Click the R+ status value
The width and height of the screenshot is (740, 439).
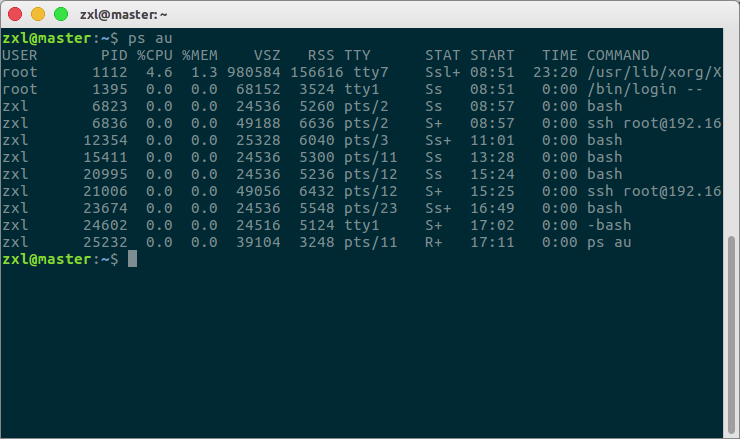pos(434,242)
